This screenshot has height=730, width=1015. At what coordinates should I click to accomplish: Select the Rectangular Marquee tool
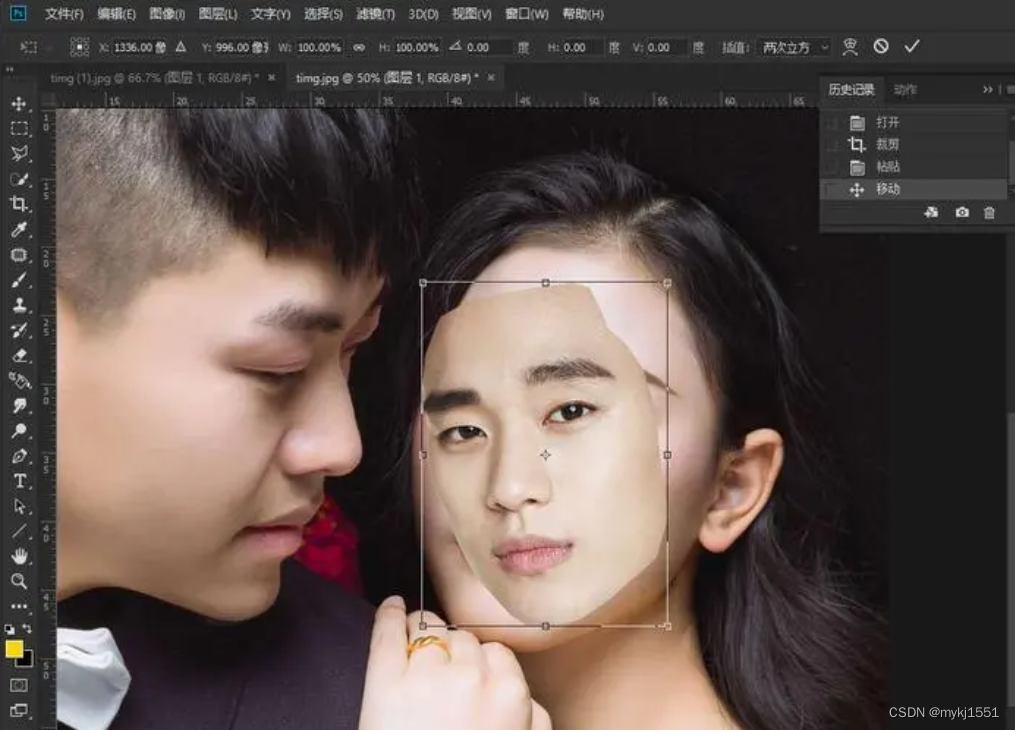[19, 128]
